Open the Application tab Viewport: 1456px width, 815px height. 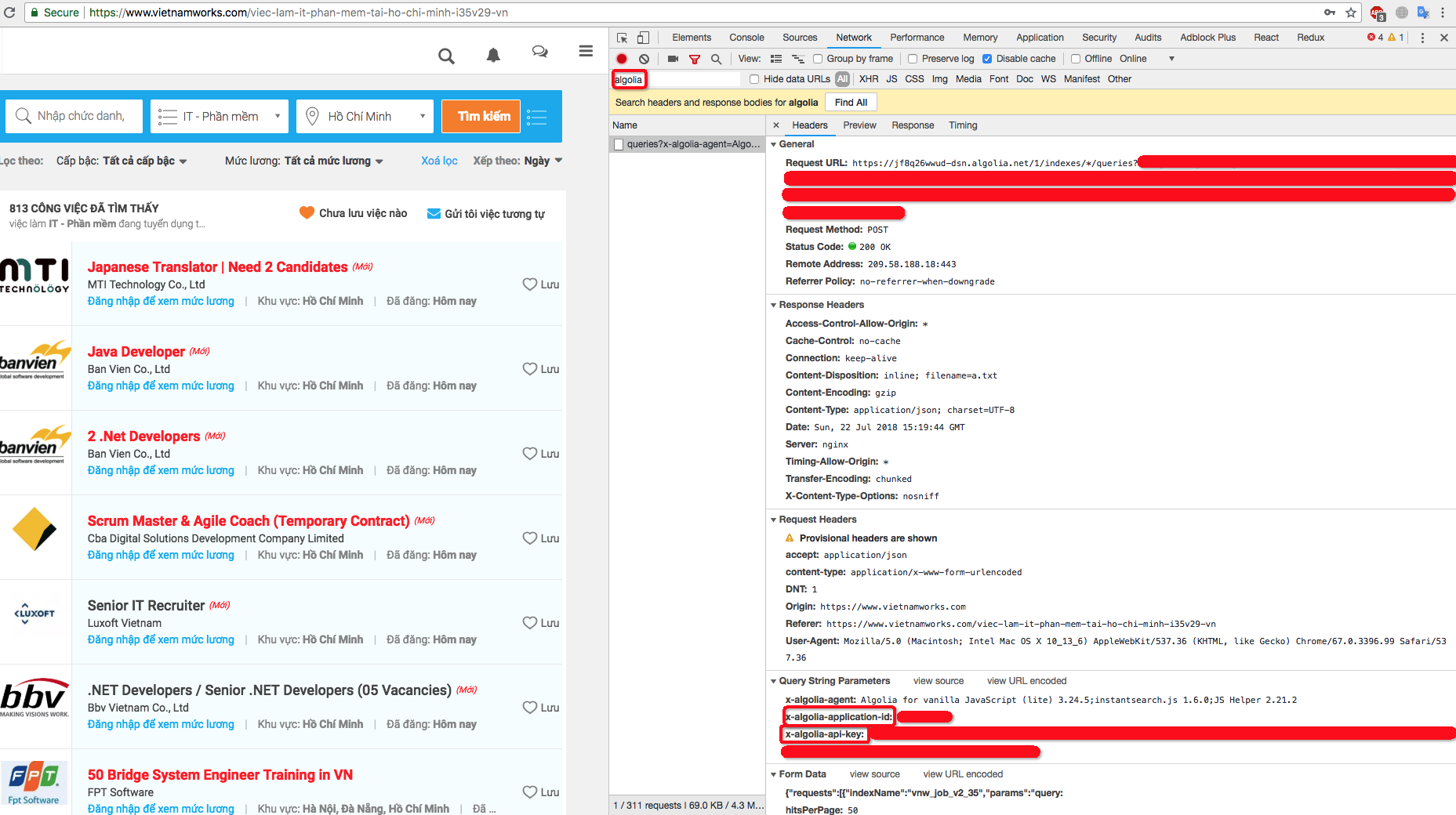(x=1040, y=38)
